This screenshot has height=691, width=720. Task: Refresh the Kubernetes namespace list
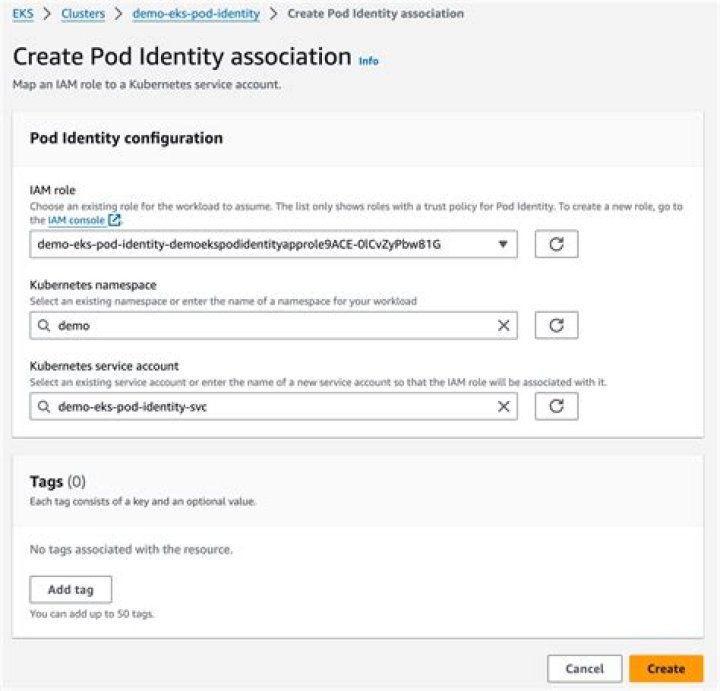557,325
